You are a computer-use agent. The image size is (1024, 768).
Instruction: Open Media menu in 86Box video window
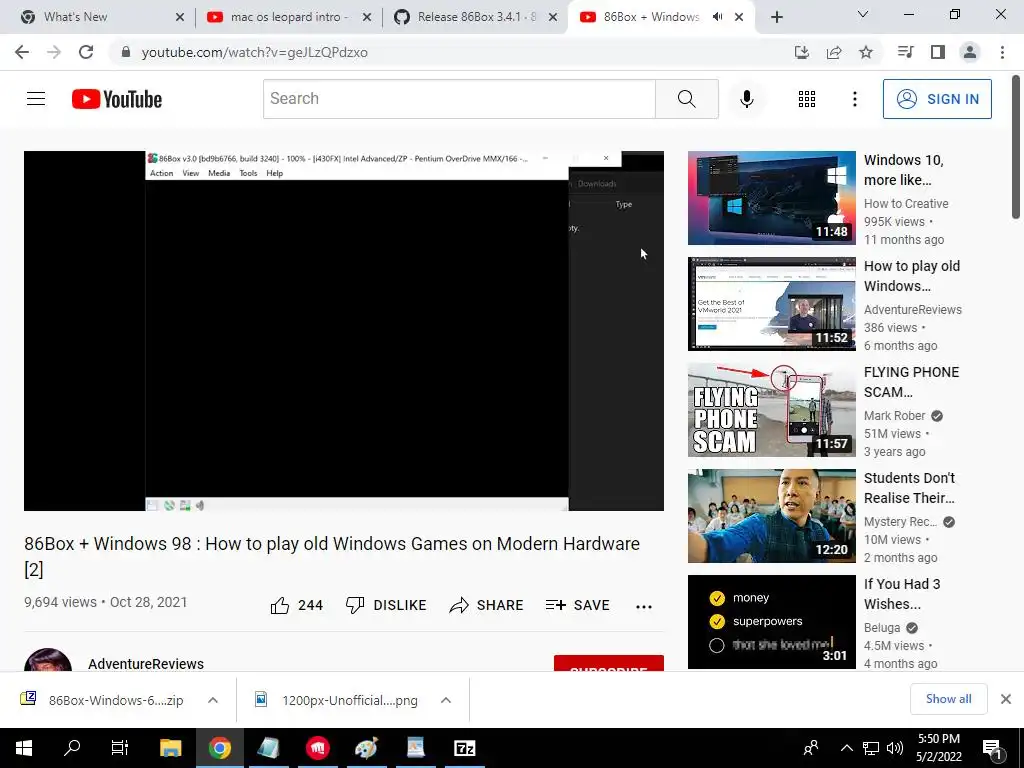pos(219,173)
